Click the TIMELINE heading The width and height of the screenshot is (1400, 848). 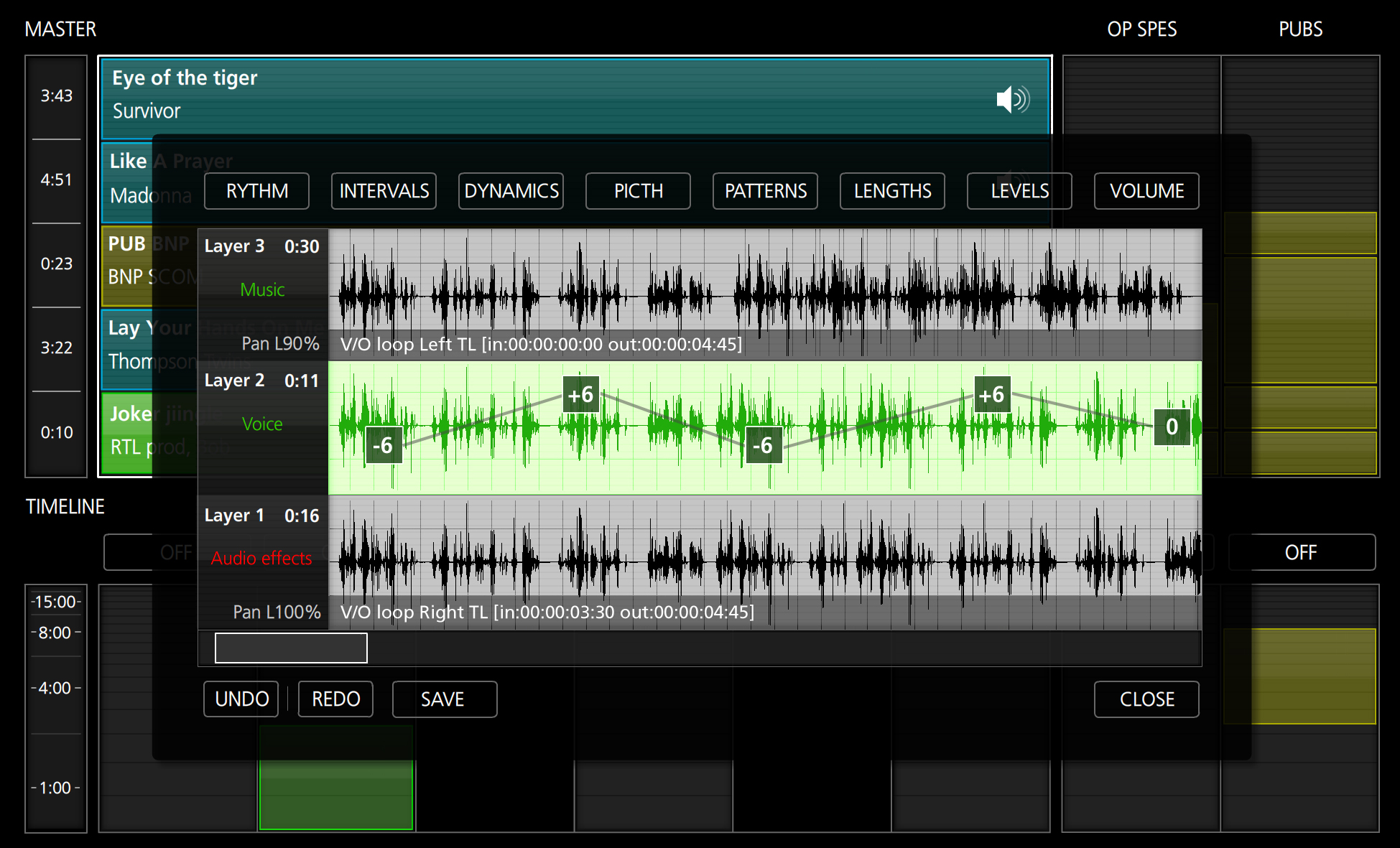point(65,506)
